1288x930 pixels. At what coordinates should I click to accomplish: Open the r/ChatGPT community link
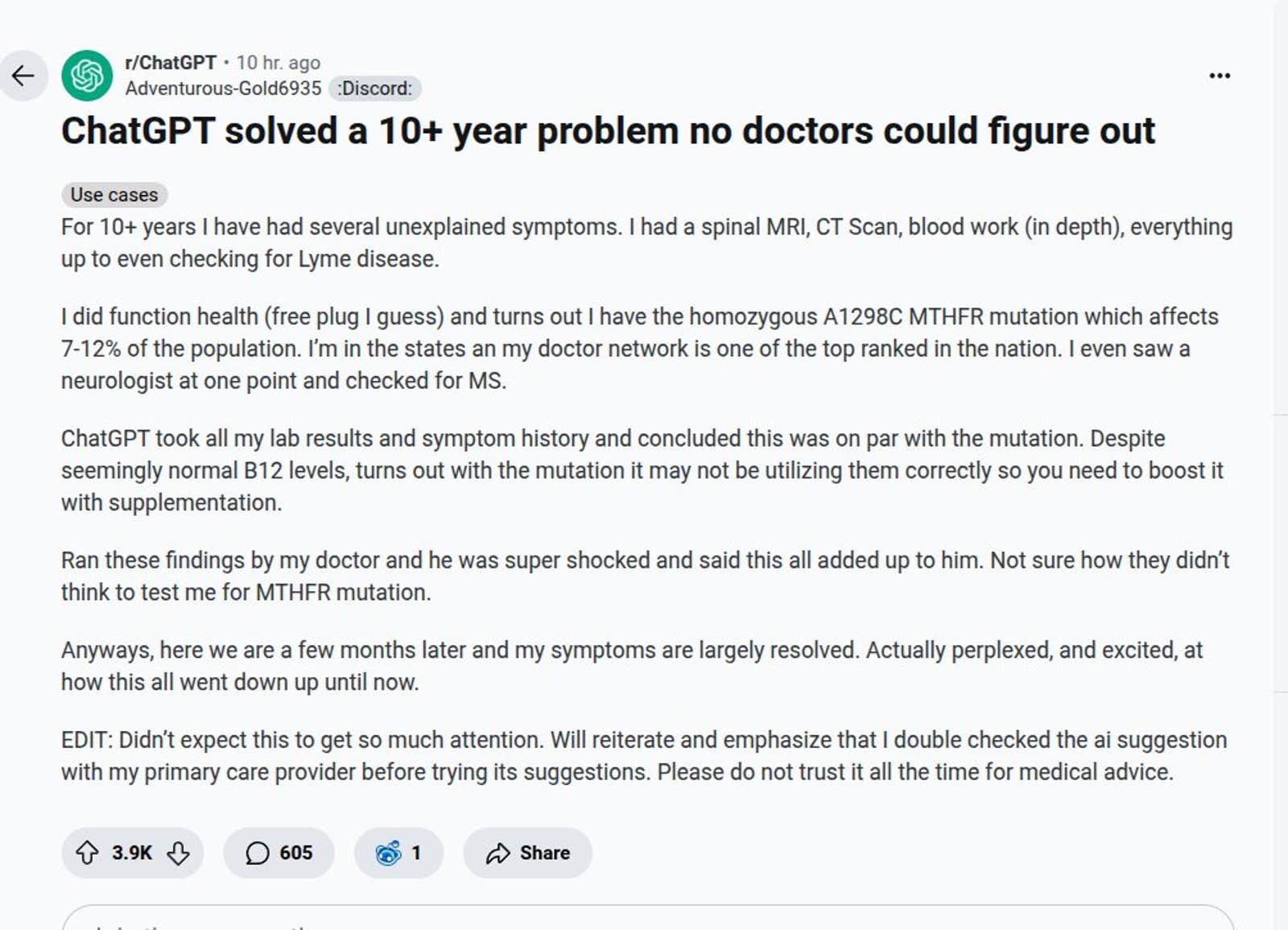[169, 61]
